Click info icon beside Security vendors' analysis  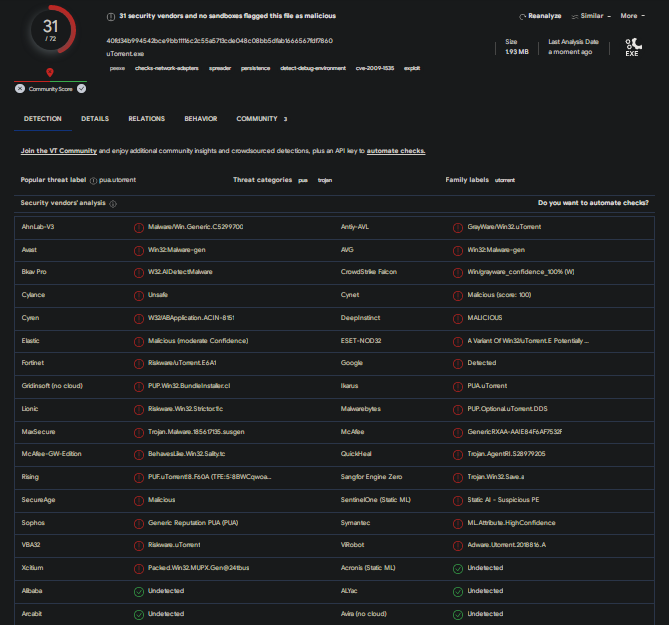[x=113, y=203]
